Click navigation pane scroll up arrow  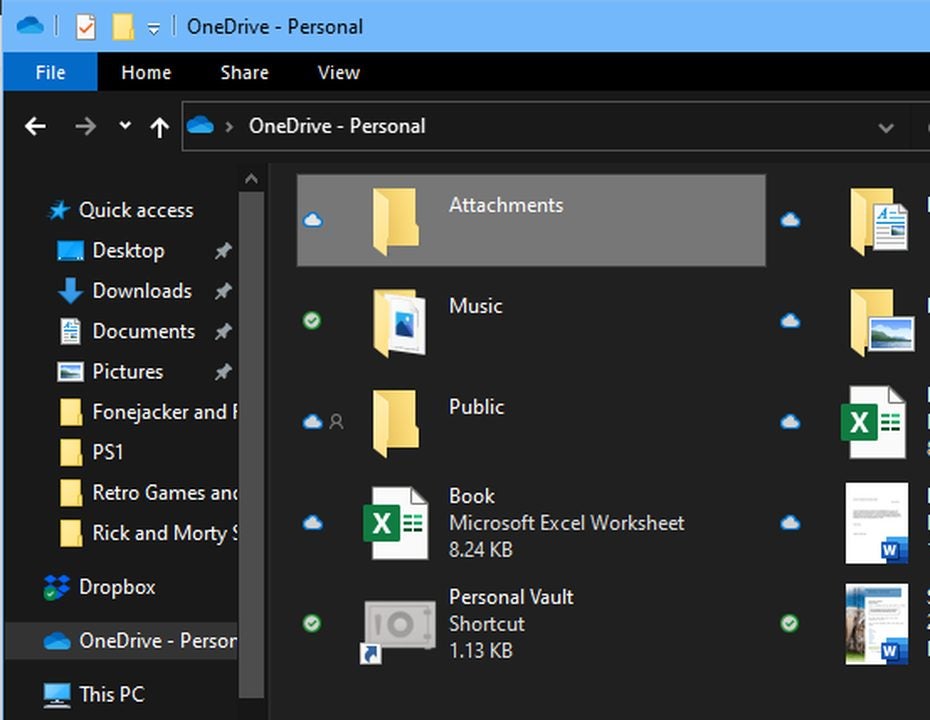251,179
